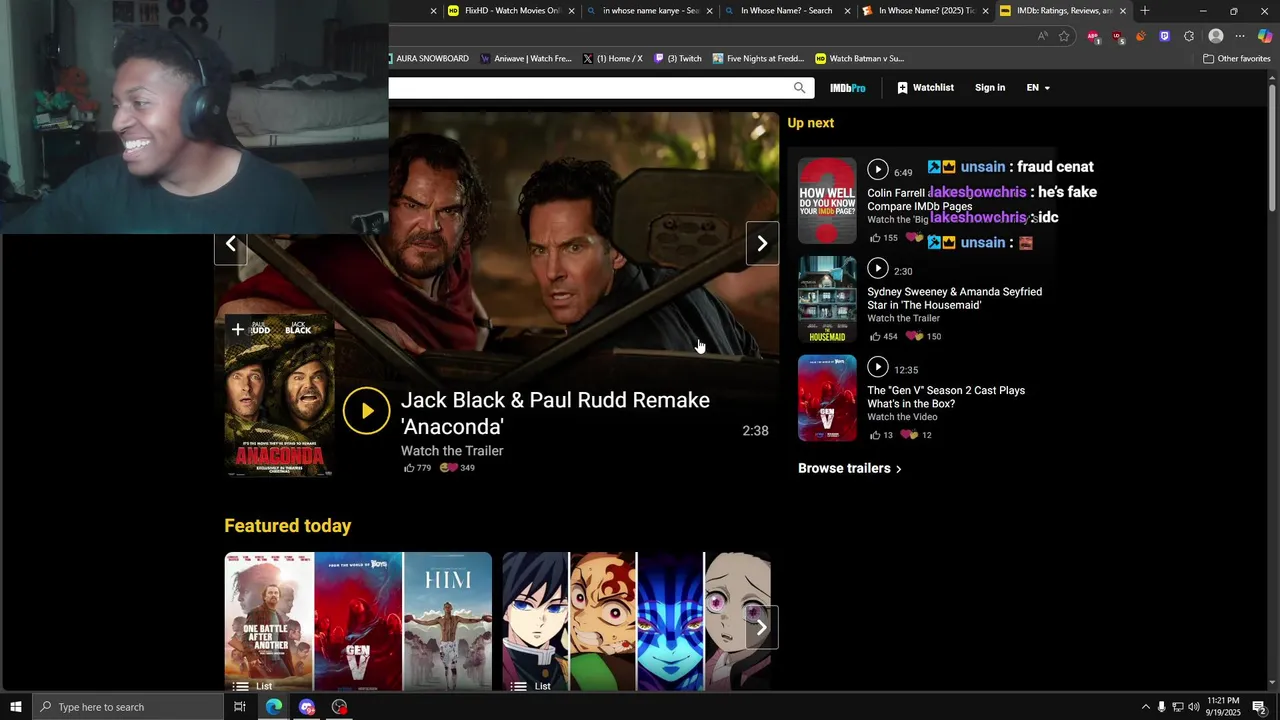This screenshot has width=1280, height=720.
Task: Show hidden system tray icons
Action: coord(1145,707)
